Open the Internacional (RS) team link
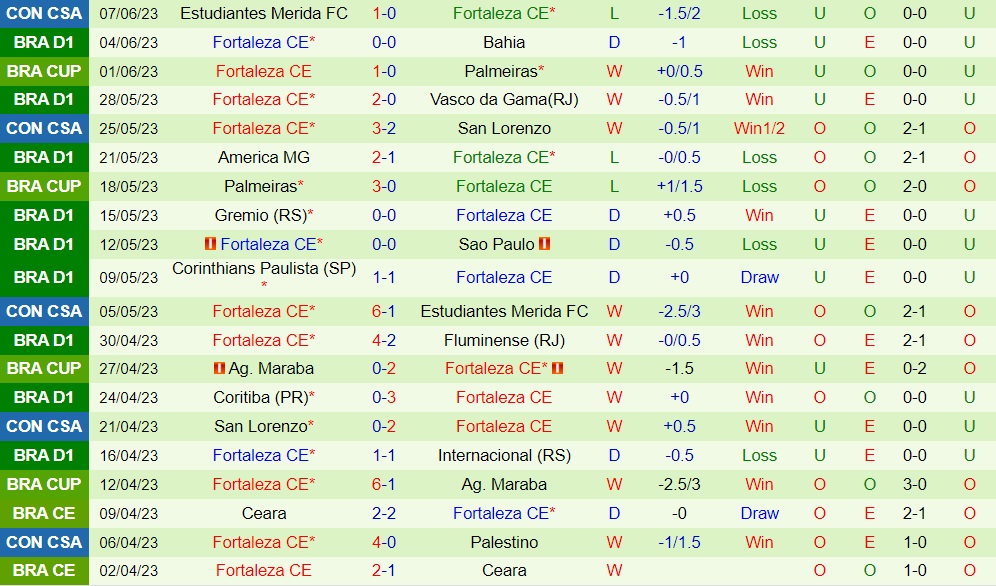The width and height of the screenshot is (996, 586). [x=504, y=455]
